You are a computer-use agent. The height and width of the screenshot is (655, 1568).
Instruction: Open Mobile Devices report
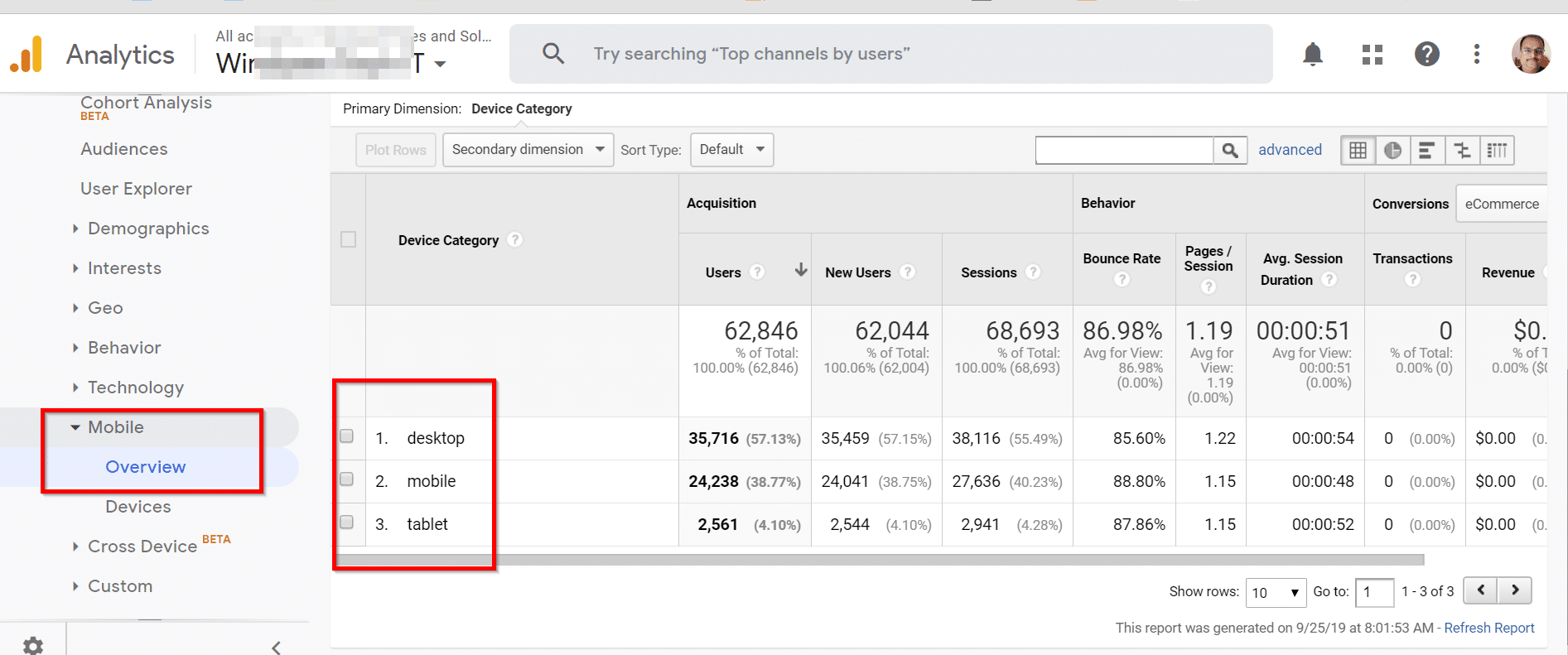[x=138, y=507]
